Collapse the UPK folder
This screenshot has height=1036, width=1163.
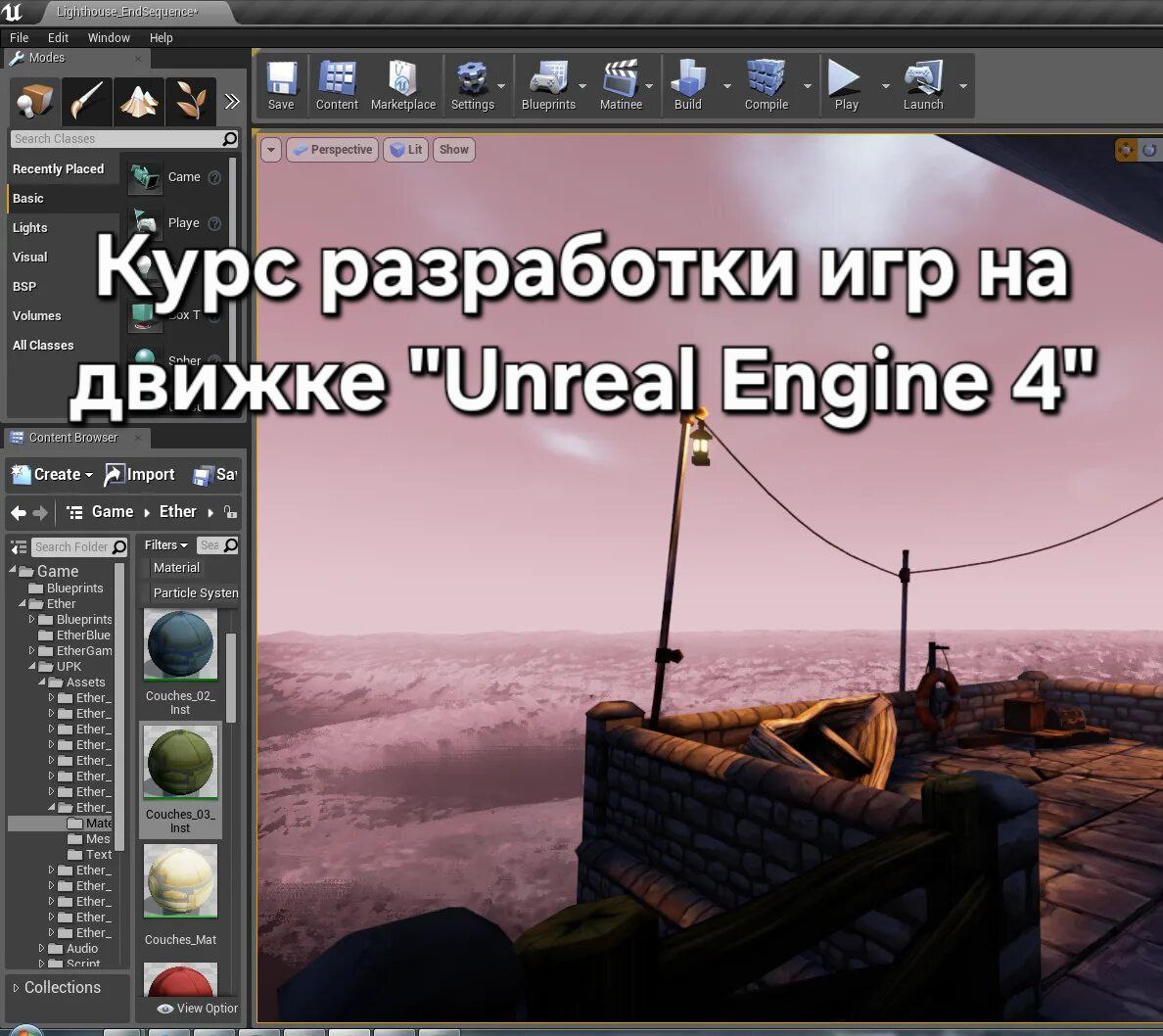32,667
